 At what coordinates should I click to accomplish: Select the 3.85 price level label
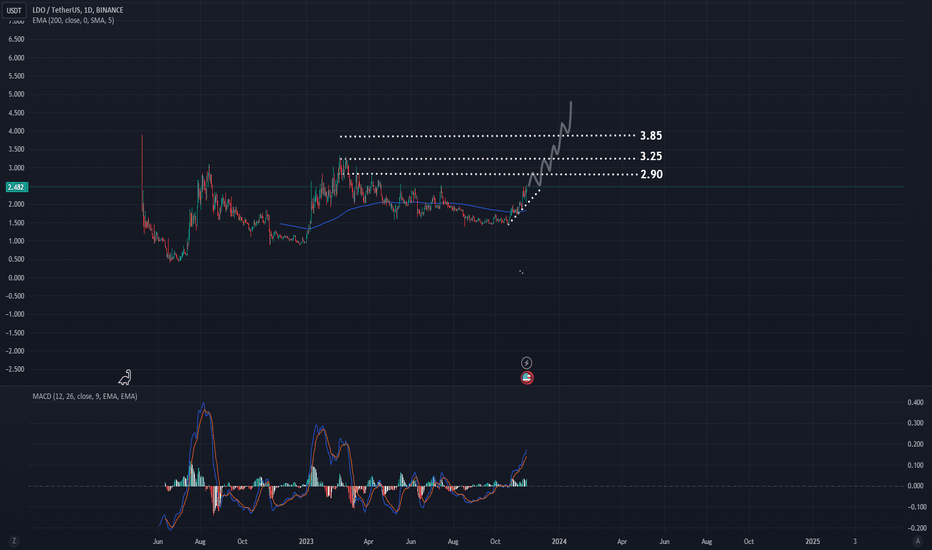(x=651, y=136)
